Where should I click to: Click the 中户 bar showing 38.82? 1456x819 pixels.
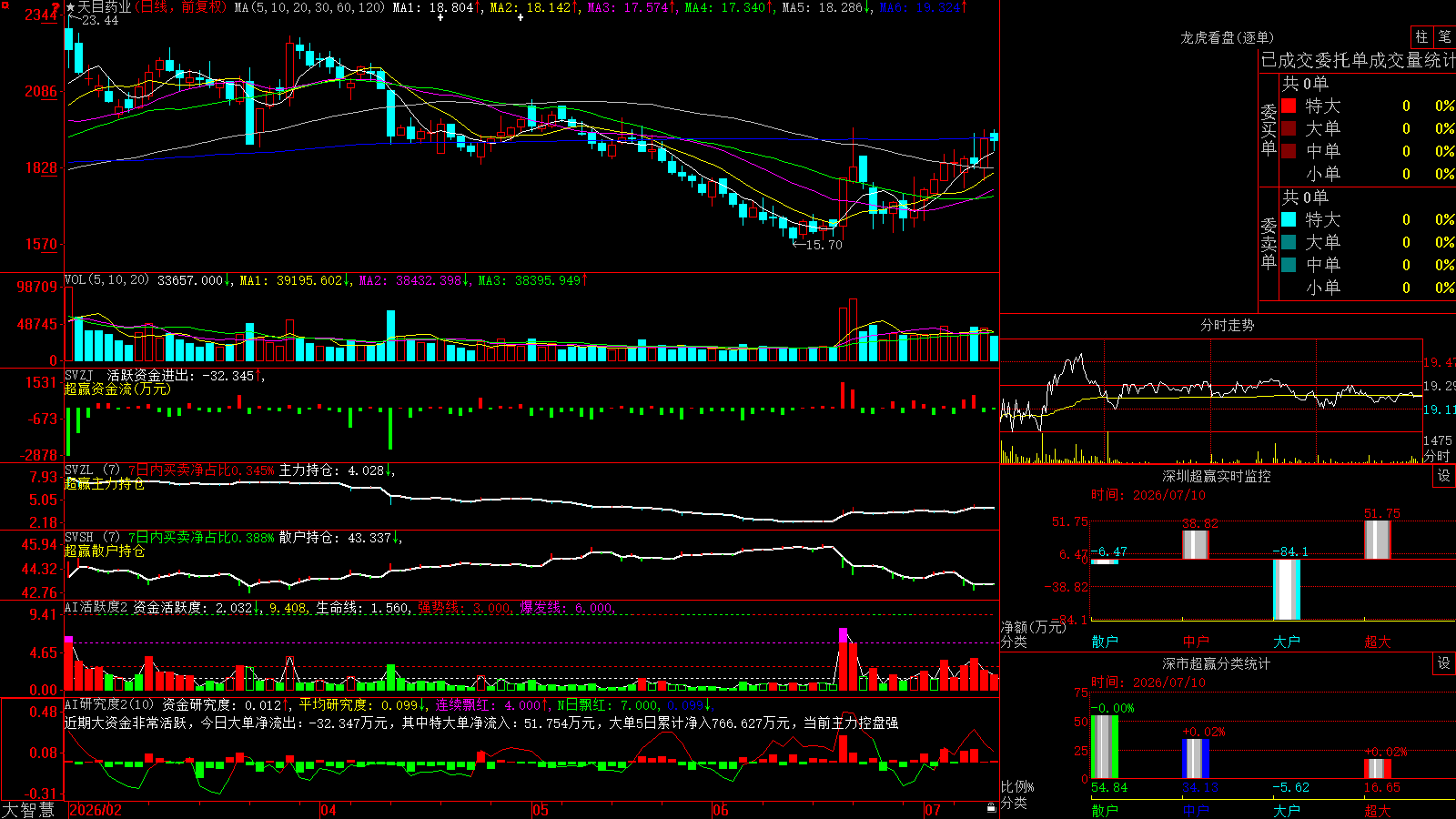pyautogui.click(x=1196, y=544)
